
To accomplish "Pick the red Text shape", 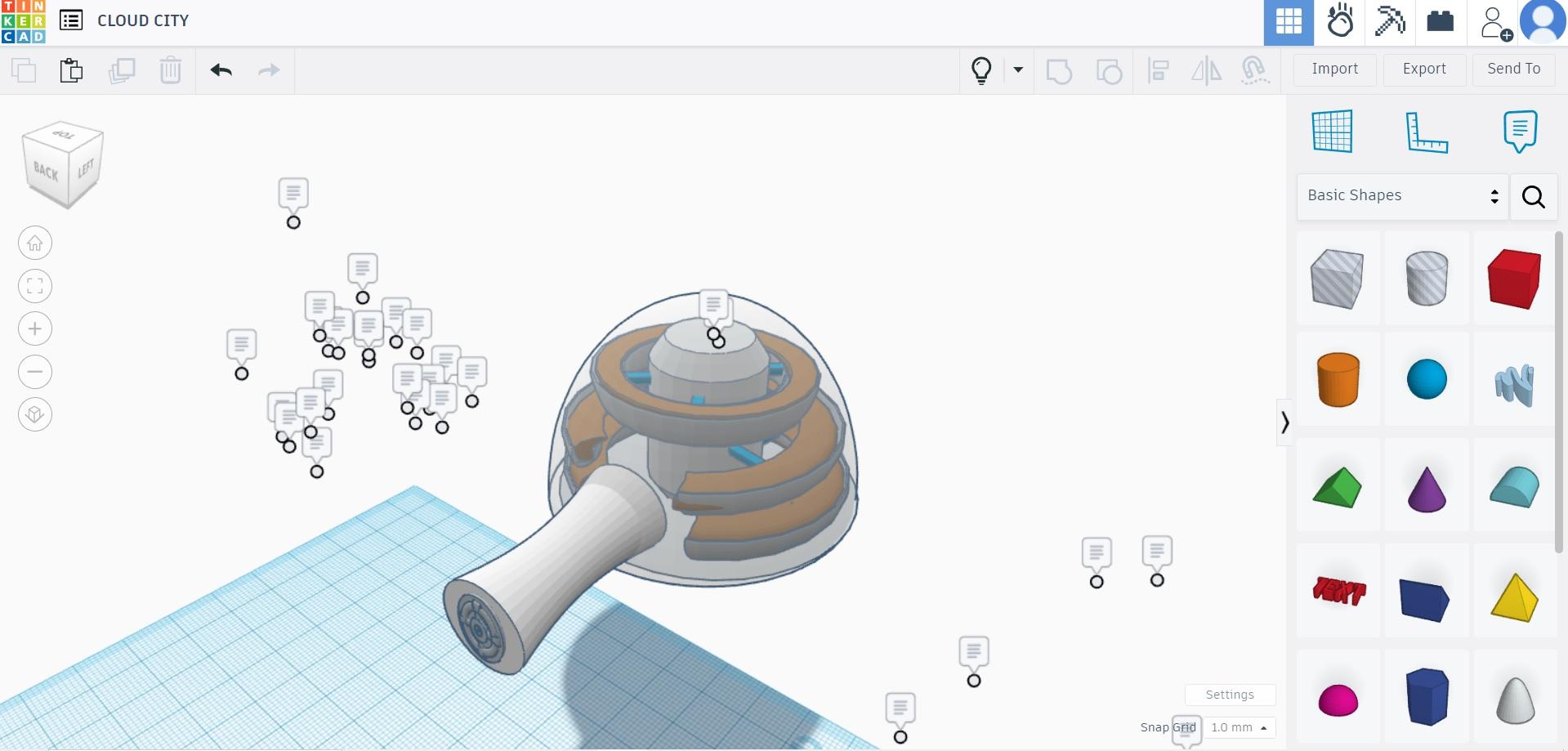I will coord(1338,590).
